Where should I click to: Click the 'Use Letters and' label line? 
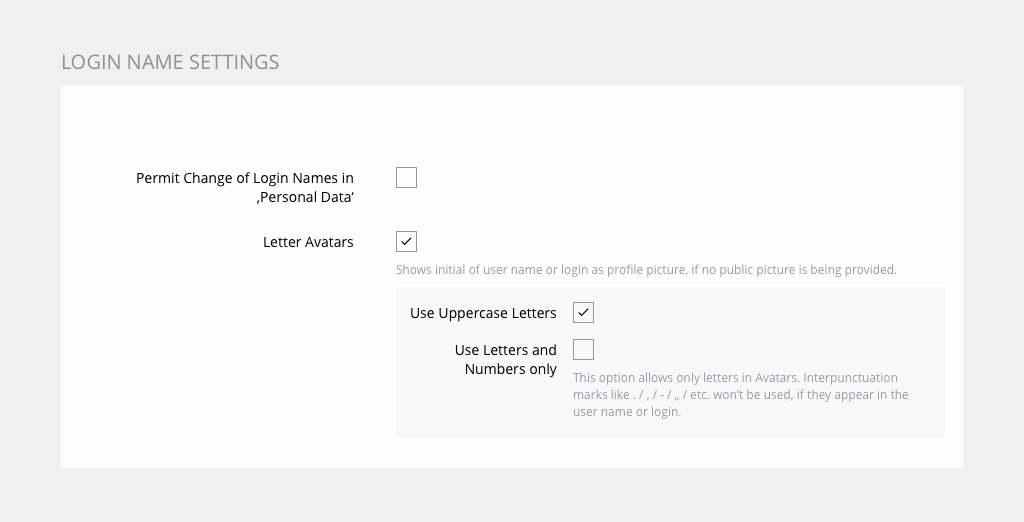505,350
